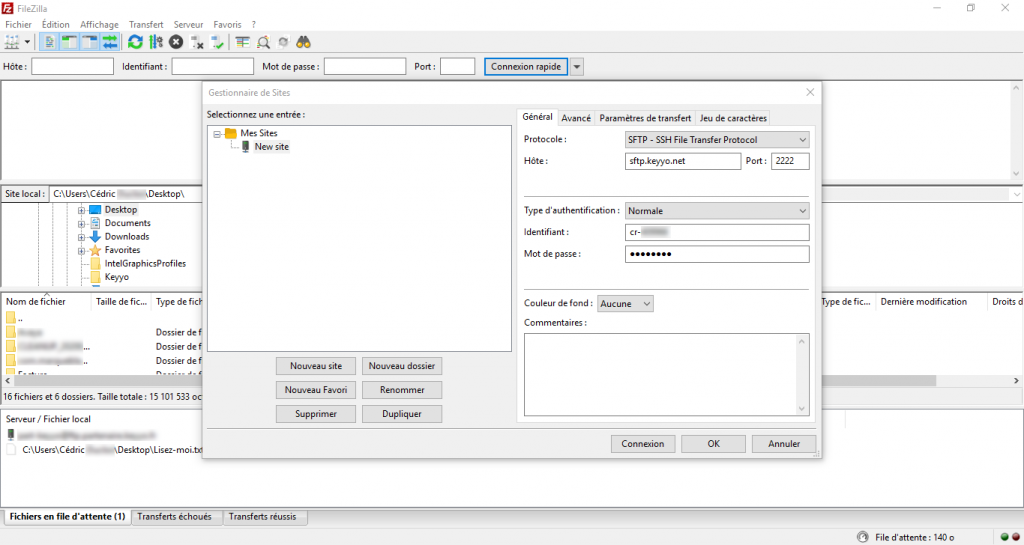Open the Type d'authentification dropdown
Image resolution: width=1024 pixels, height=545 pixels.
coord(717,211)
